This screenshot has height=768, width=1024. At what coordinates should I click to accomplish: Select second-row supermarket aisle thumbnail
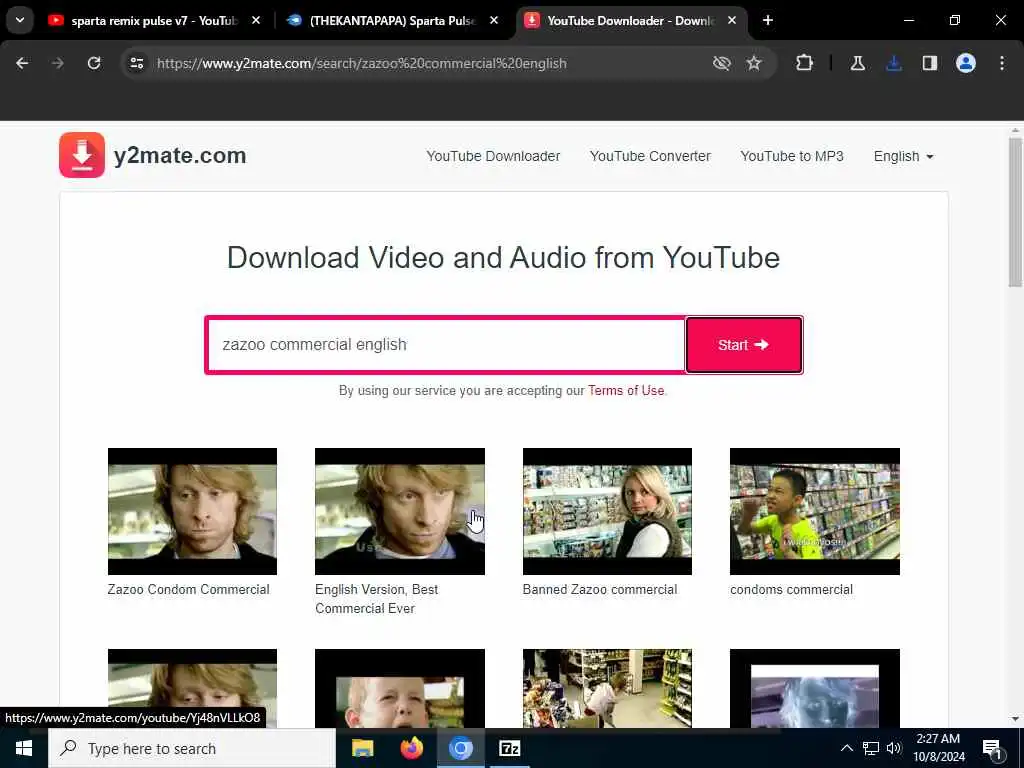pos(607,688)
